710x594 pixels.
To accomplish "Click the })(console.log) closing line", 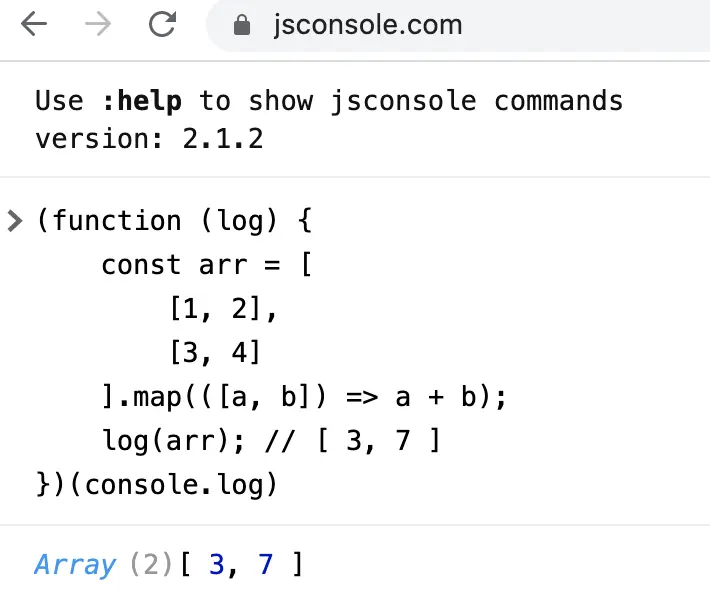I will pyautogui.click(x=157, y=484).
